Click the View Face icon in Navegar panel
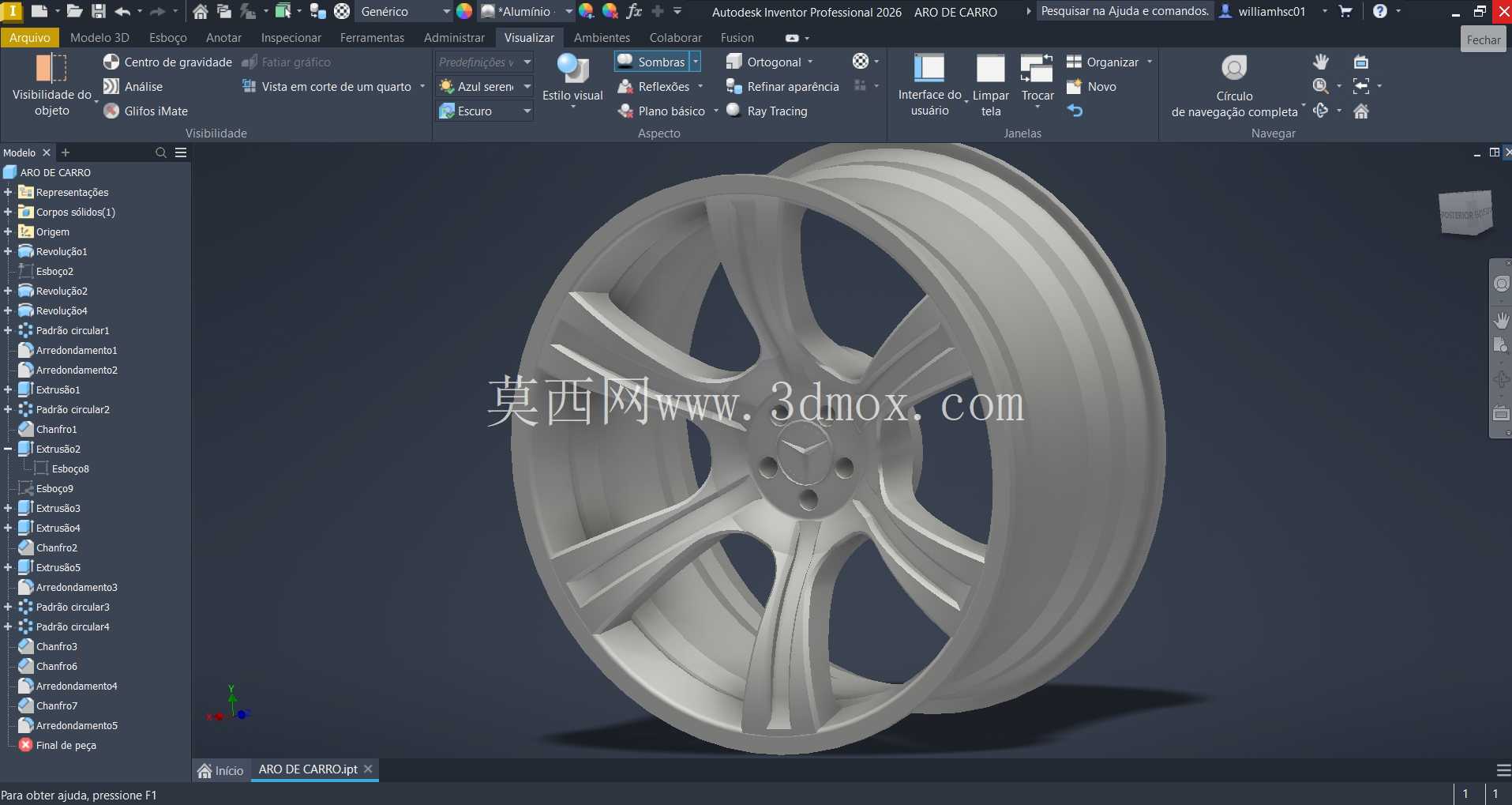The width and height of the screenshot is (1512, 805). 1361,62
